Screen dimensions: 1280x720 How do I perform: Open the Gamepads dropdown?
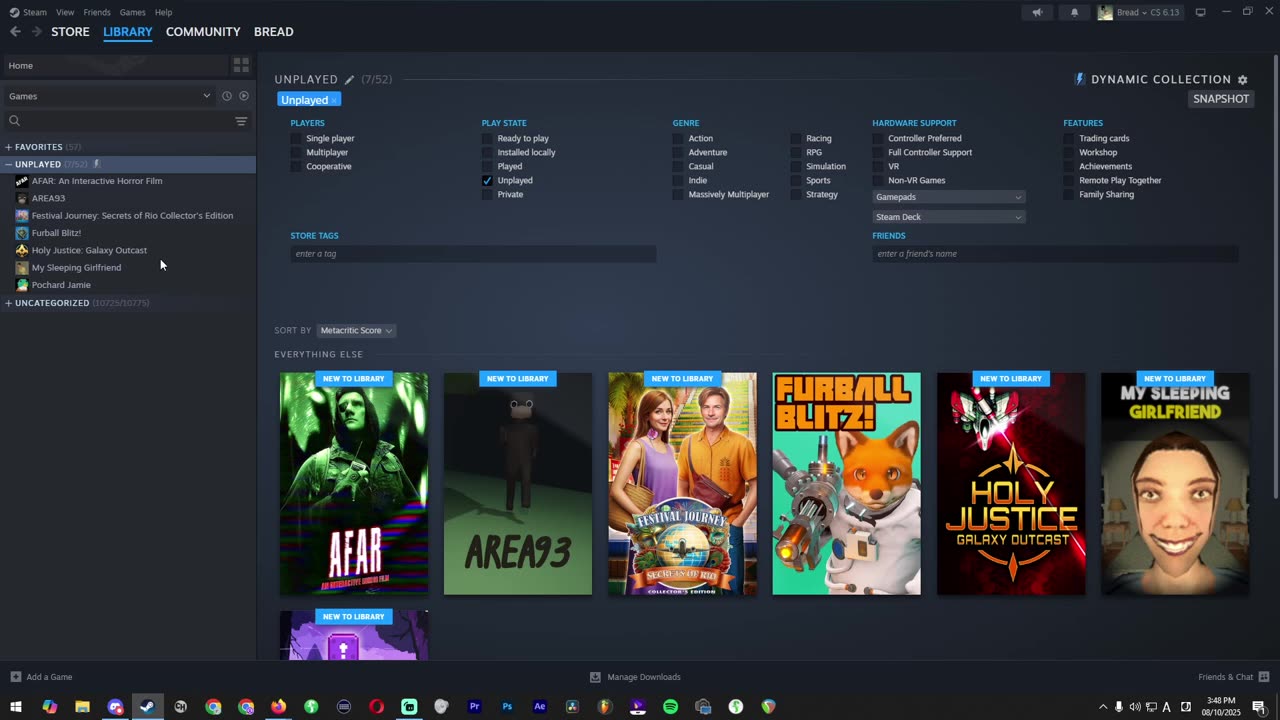[948, 197]
